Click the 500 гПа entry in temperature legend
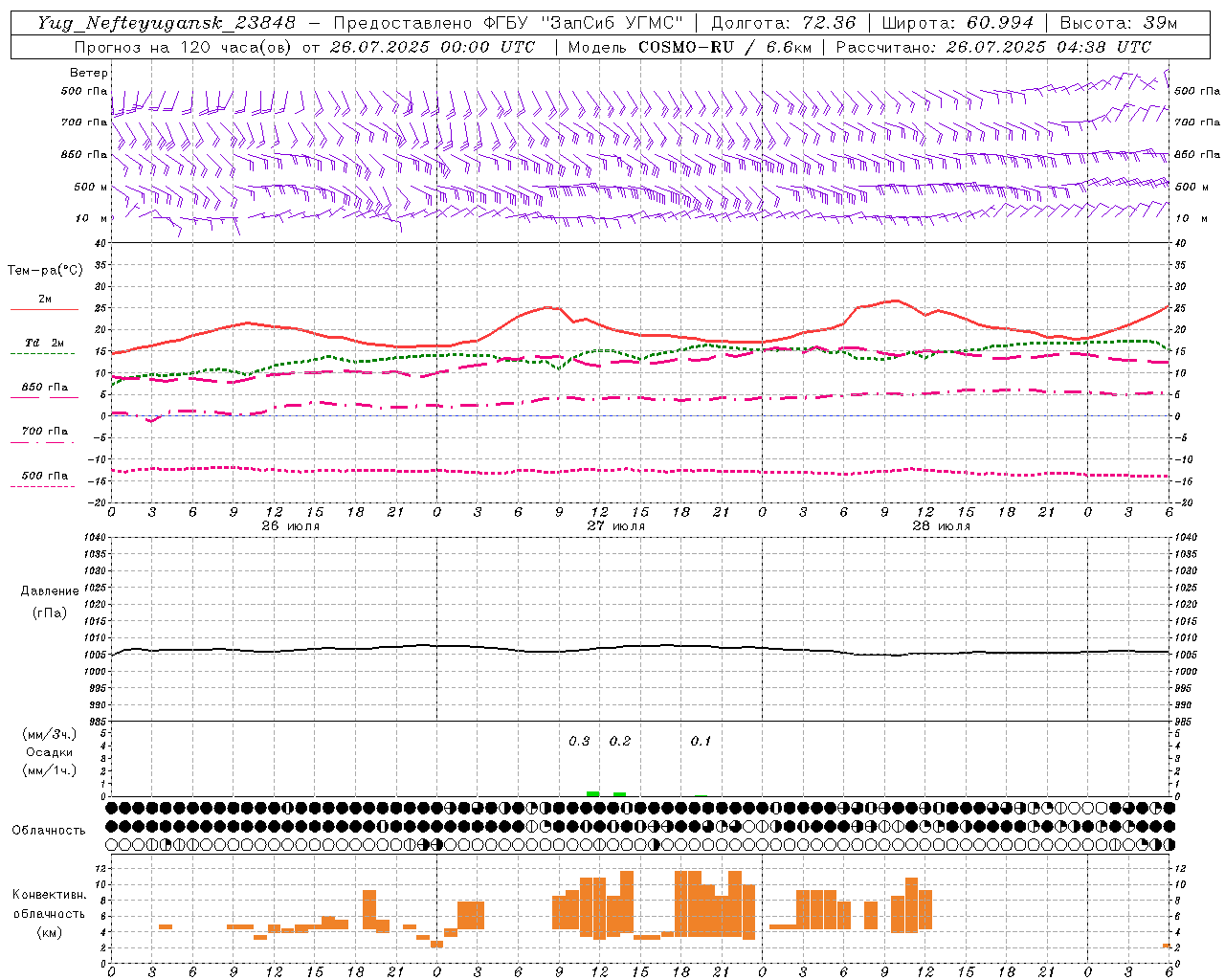1225x980 pixels. tap(44, 476)
